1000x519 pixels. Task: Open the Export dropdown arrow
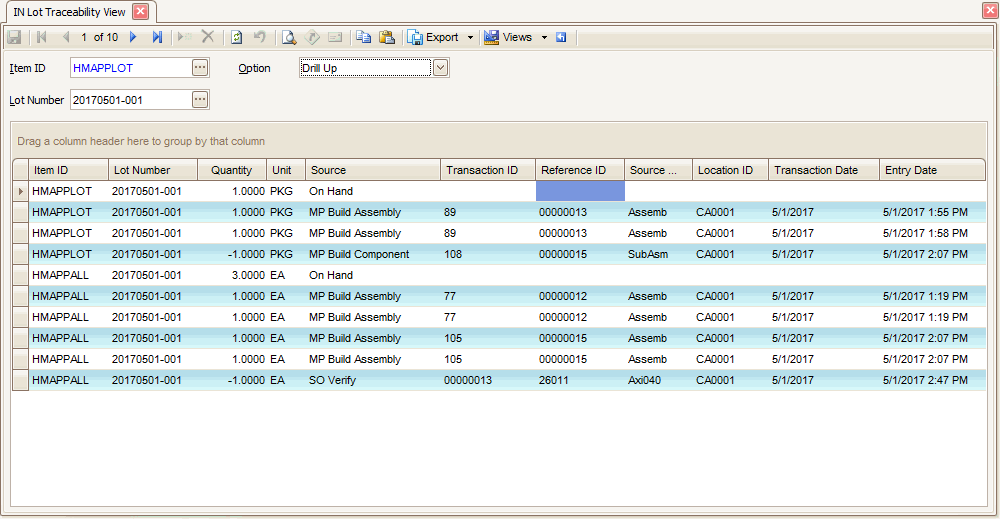pos(470,37)
